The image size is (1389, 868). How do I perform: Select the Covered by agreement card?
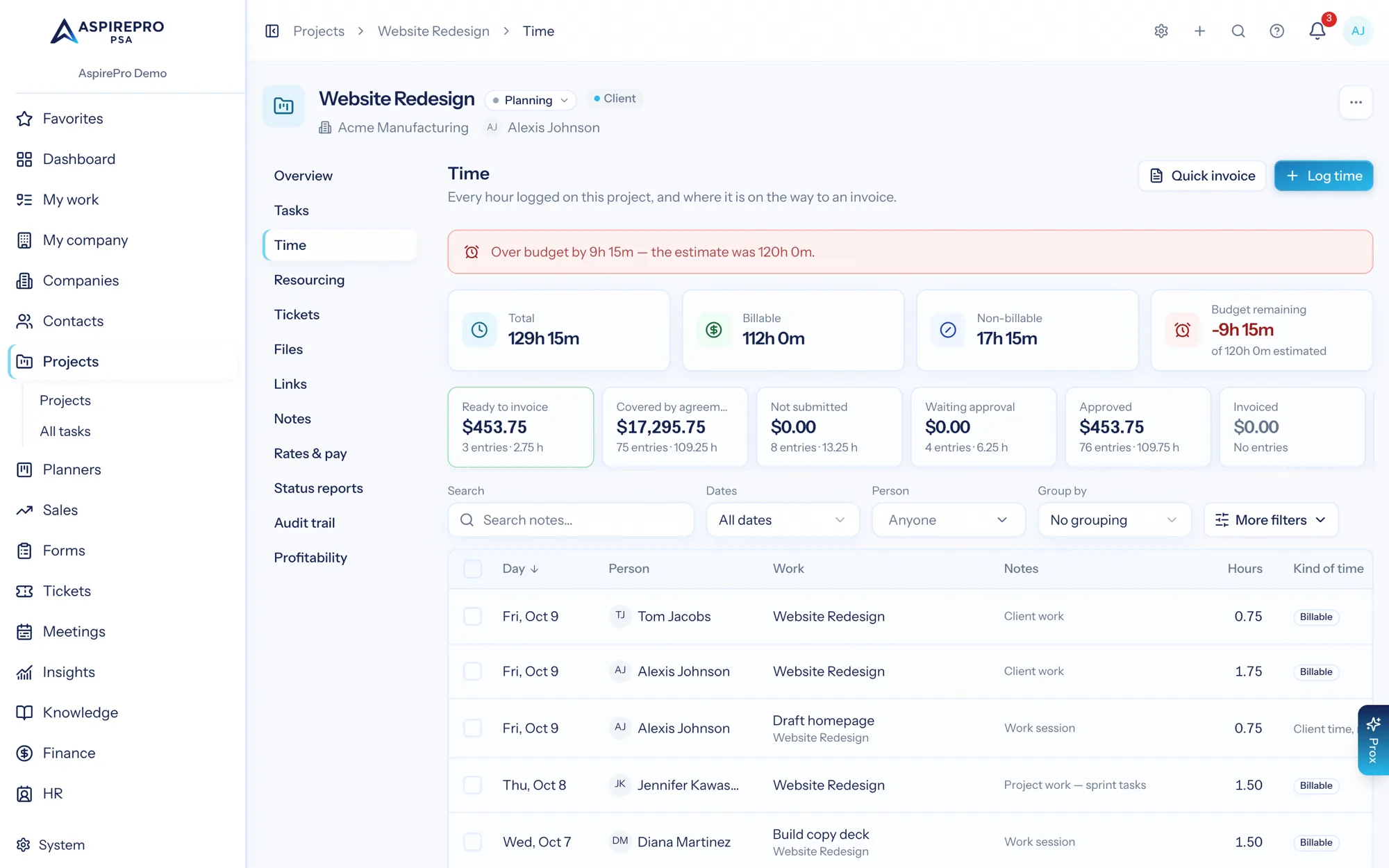[675, 427]
